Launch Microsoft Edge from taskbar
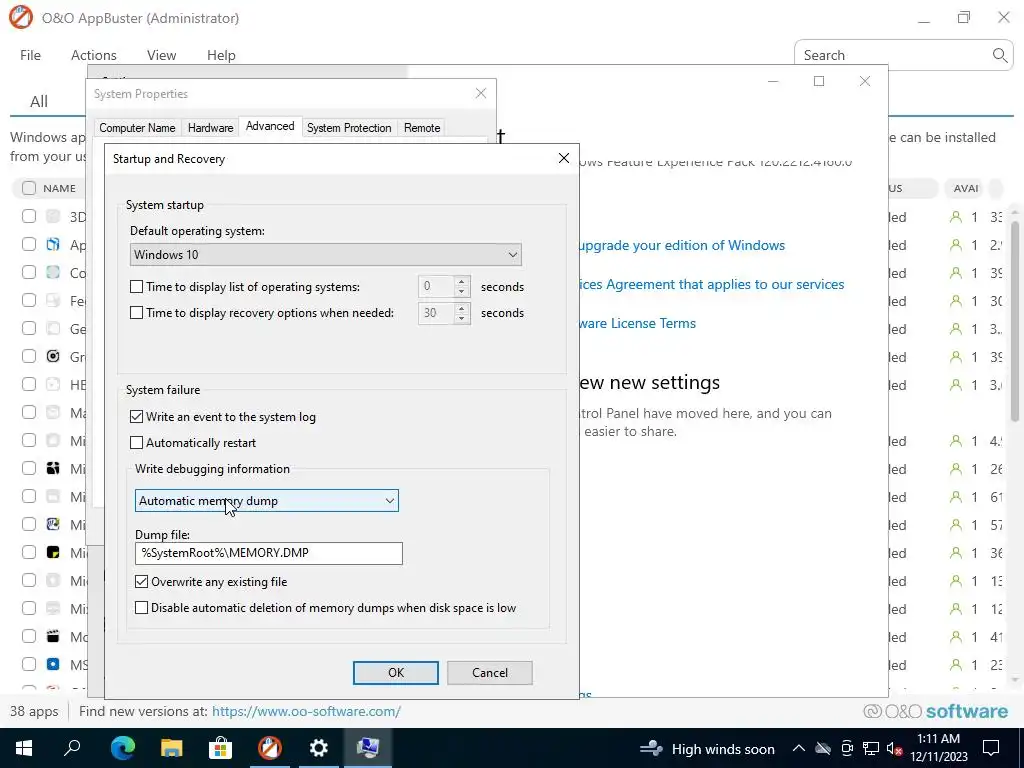This screenshot has height=768, width=1024. point(122,748)
